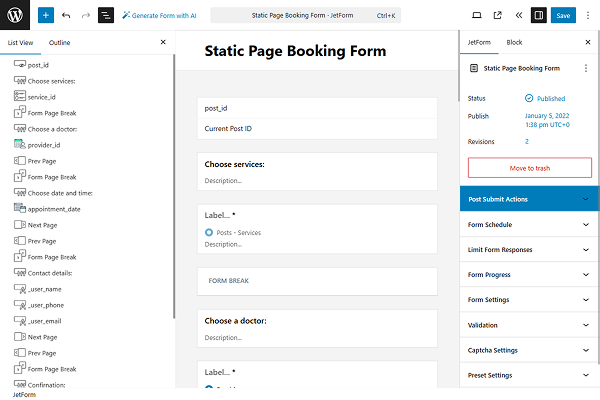Toggle the document overview list icon
Viewport: 600px width, 400px height.
click(x=106, y=15)
